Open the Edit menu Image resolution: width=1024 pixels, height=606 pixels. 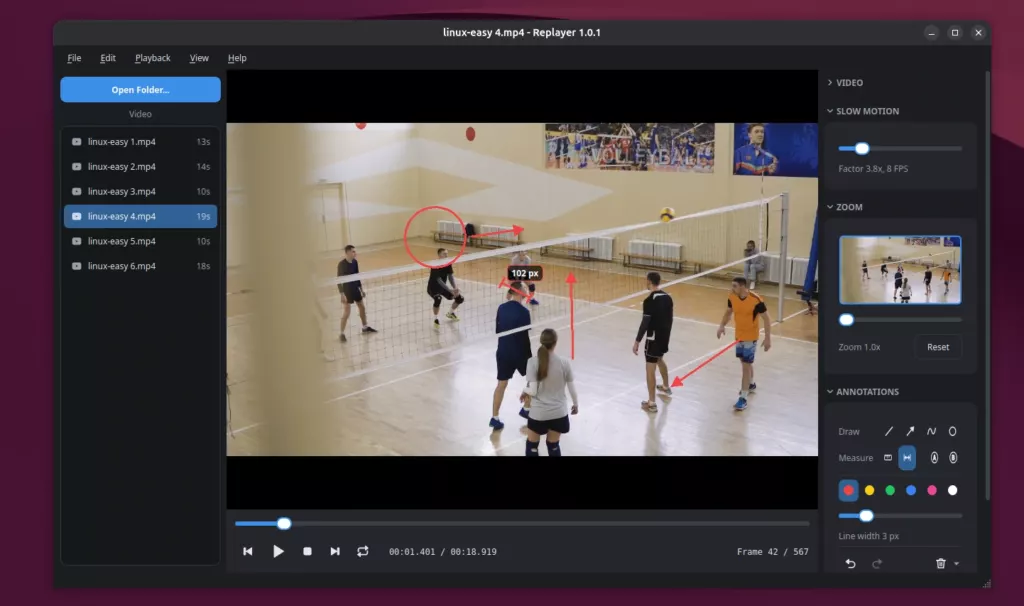point(108,57)
